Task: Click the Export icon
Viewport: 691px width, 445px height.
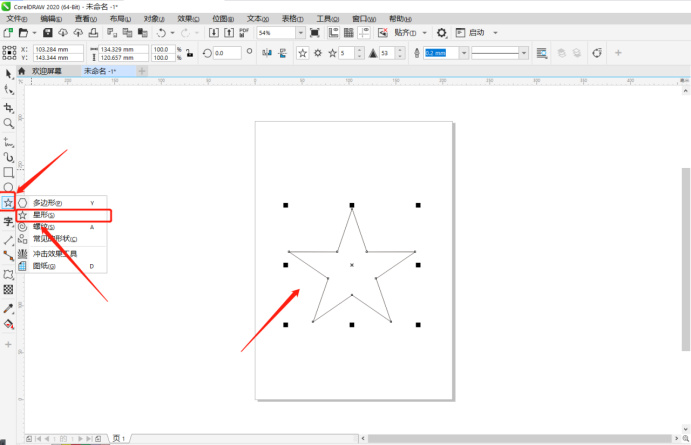Action: tap(229, 33)
